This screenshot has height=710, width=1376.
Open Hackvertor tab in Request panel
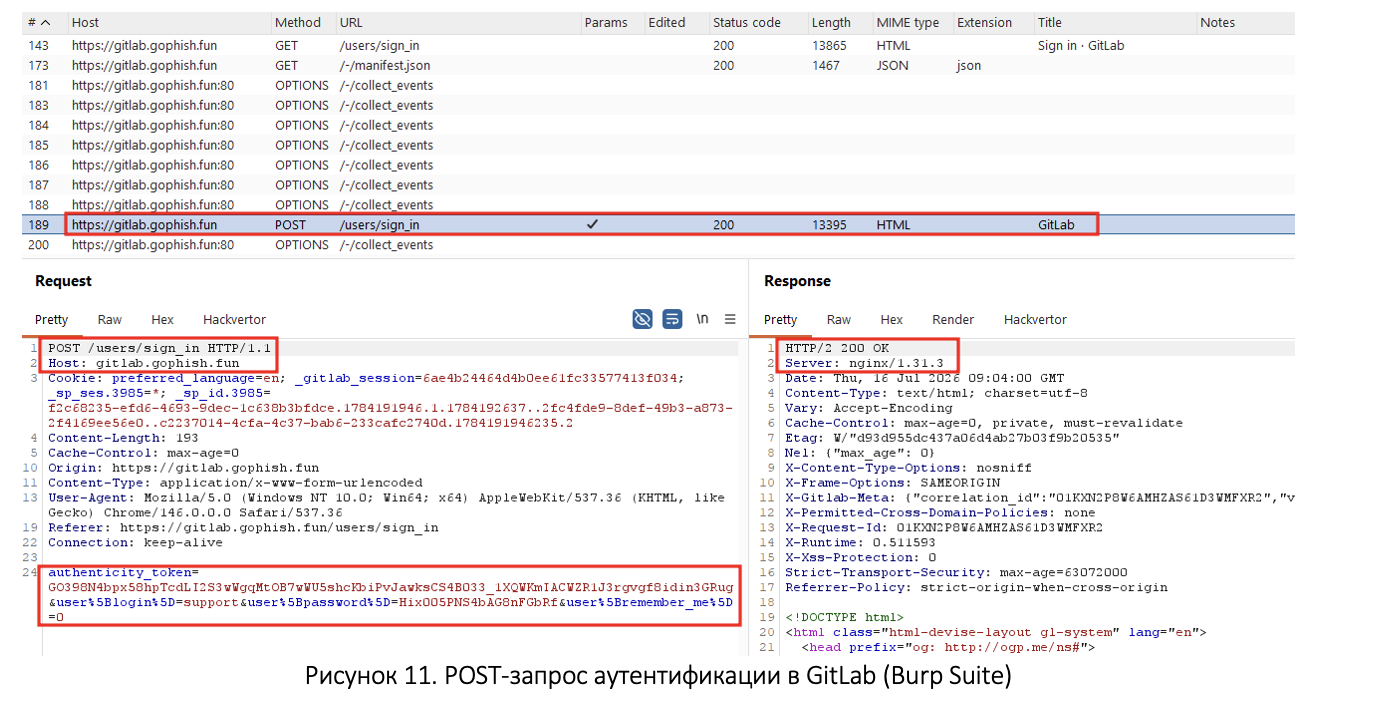[x=234, y=320]
